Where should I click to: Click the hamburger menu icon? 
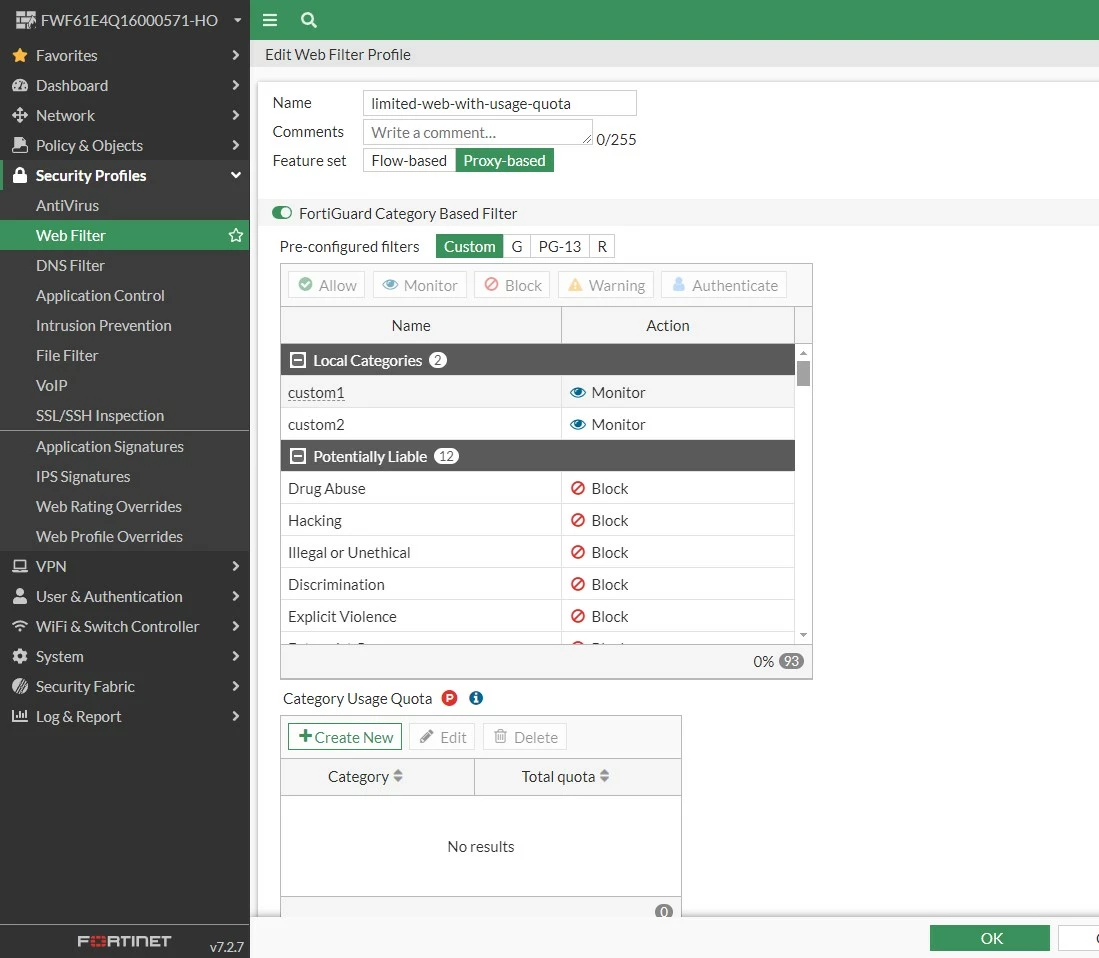pyautogui.click(x=270, y=20)
